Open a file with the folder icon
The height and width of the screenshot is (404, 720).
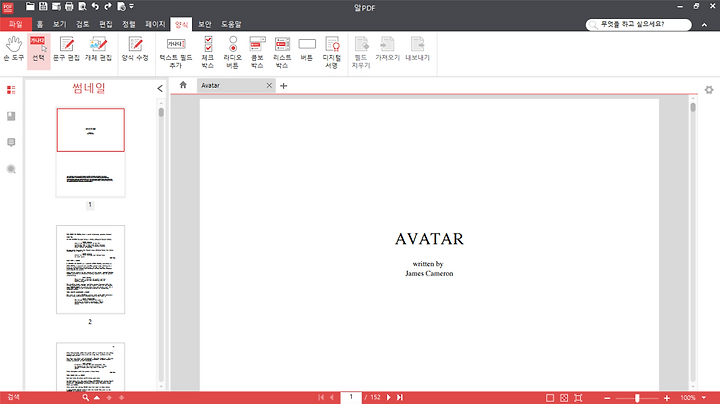[x=30, y=6]
